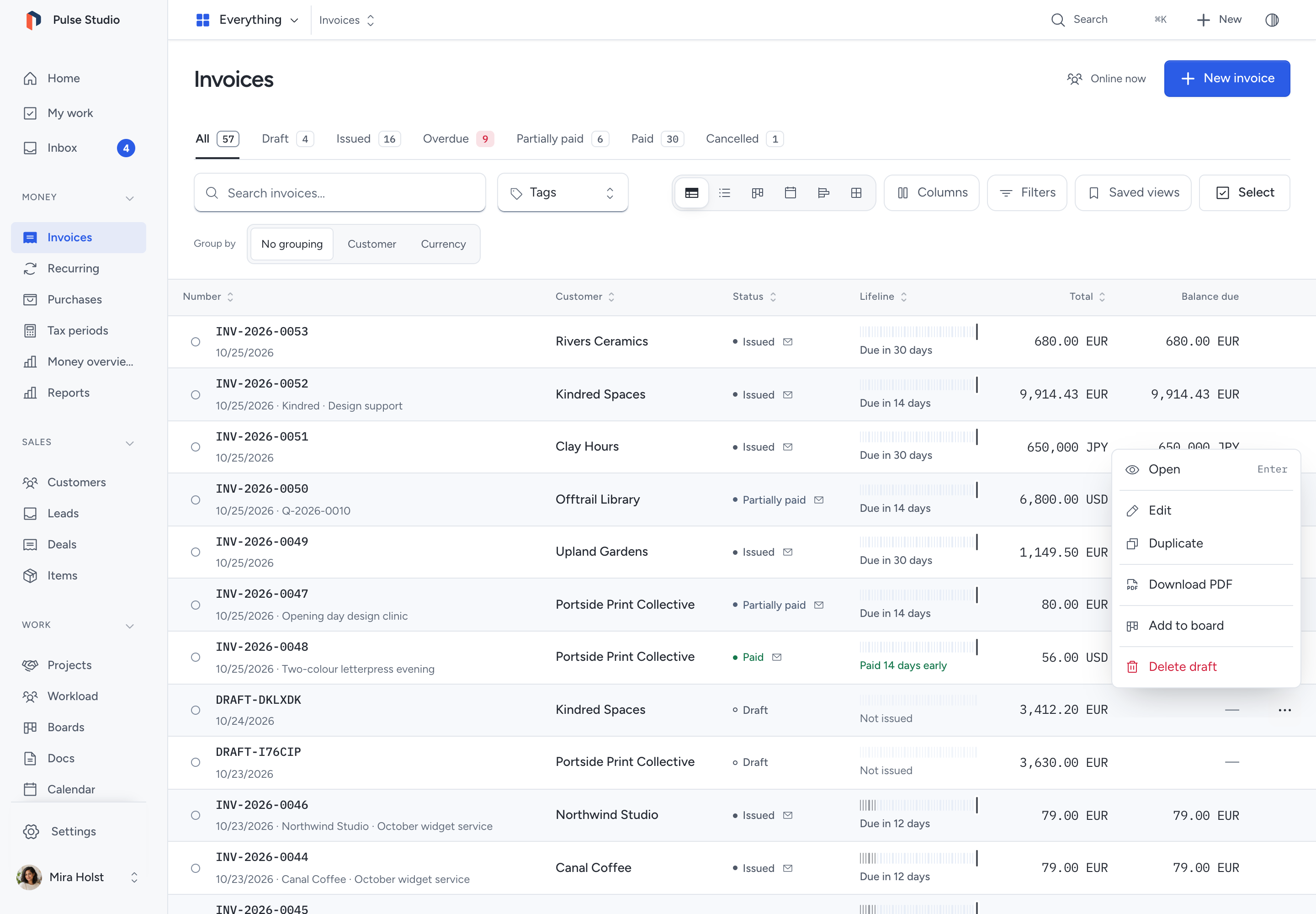Switch to the board view icon
This screenshot has height=914, width=1316.
[757, 193]
